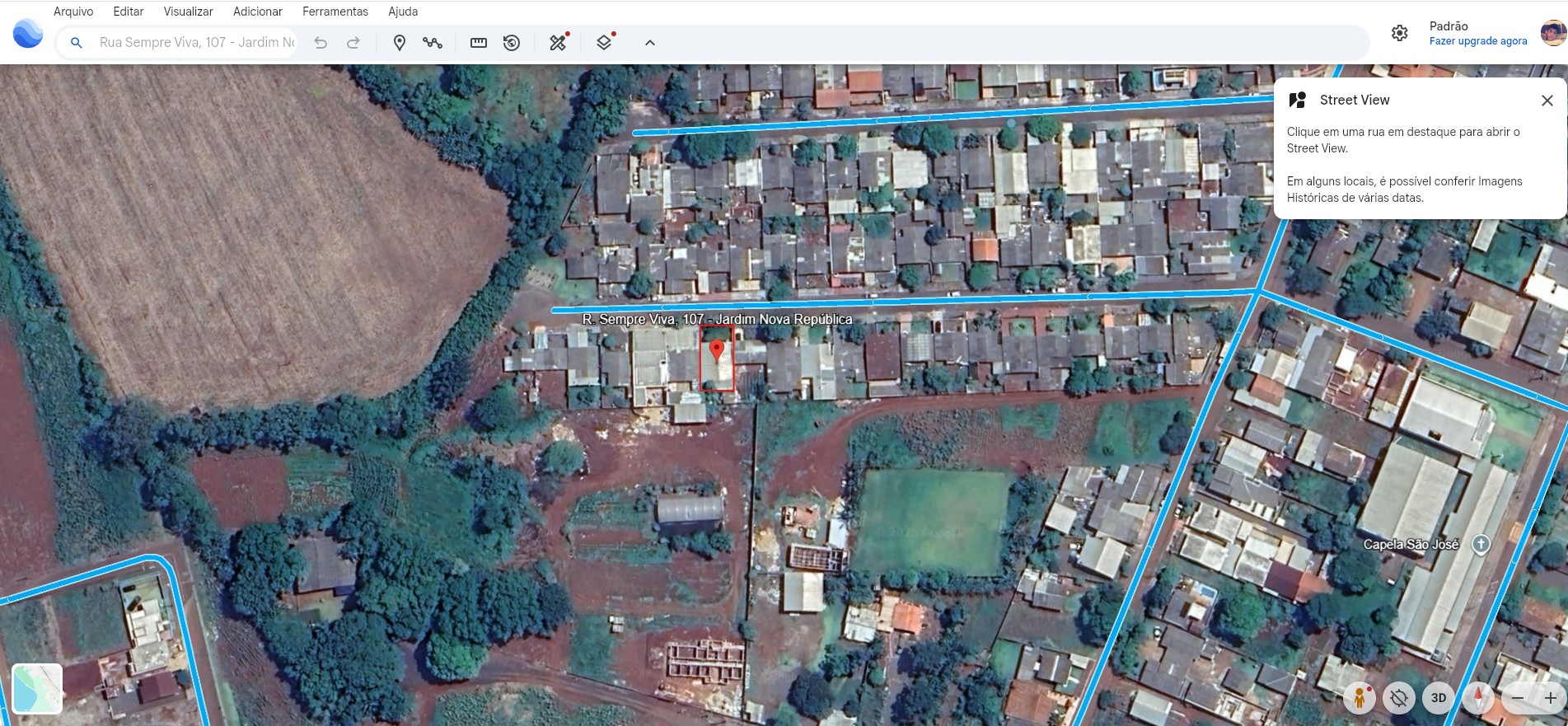Select the Measure distance ruler tool

[x=479, y=43]
